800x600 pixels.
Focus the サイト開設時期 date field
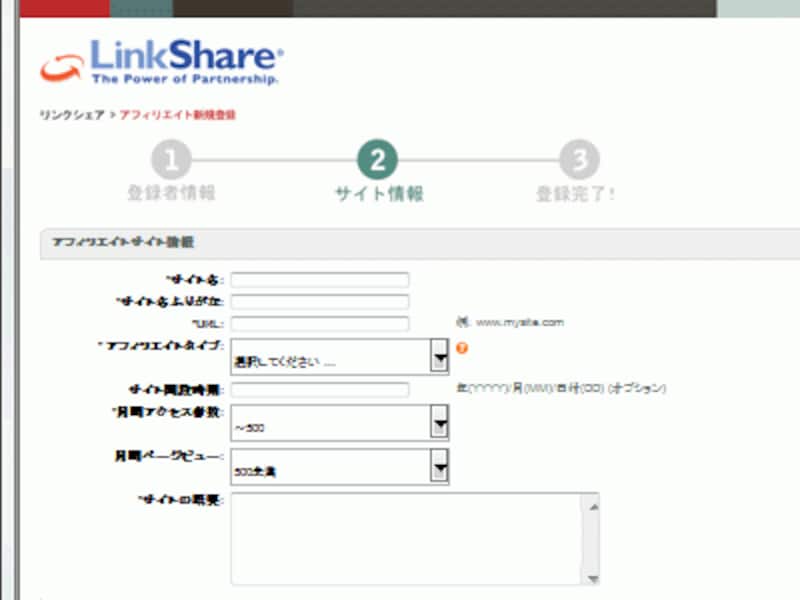tap(320, 390)
